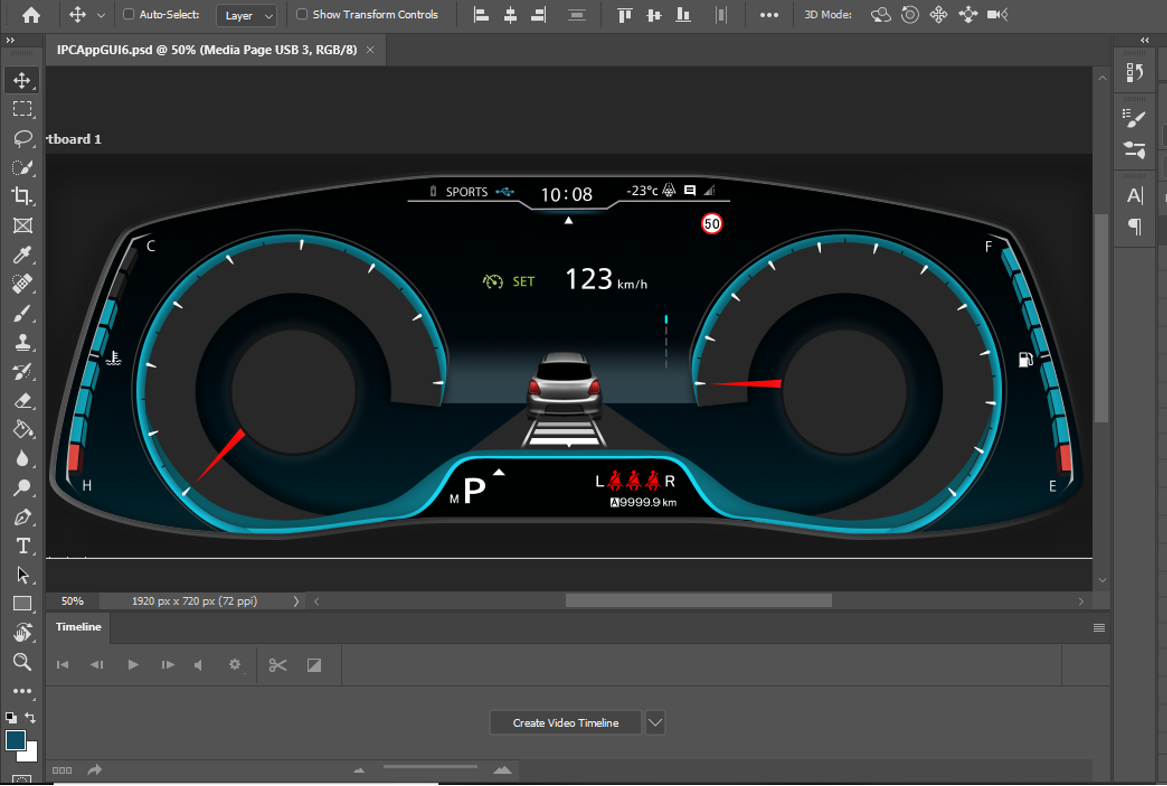Open the Layer auto-select dropdown

(247, 15)
